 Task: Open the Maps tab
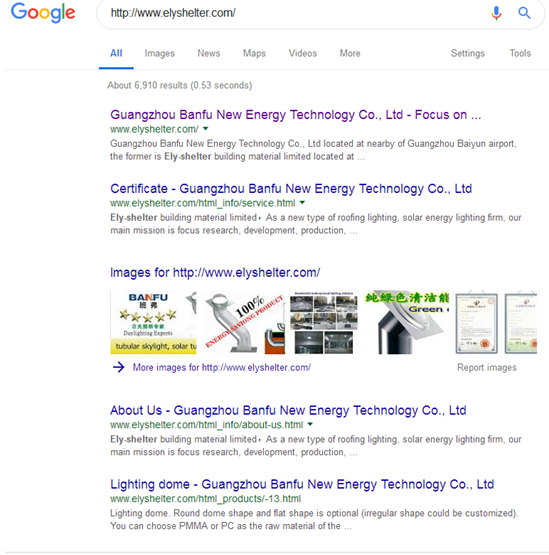click(254, 53)
